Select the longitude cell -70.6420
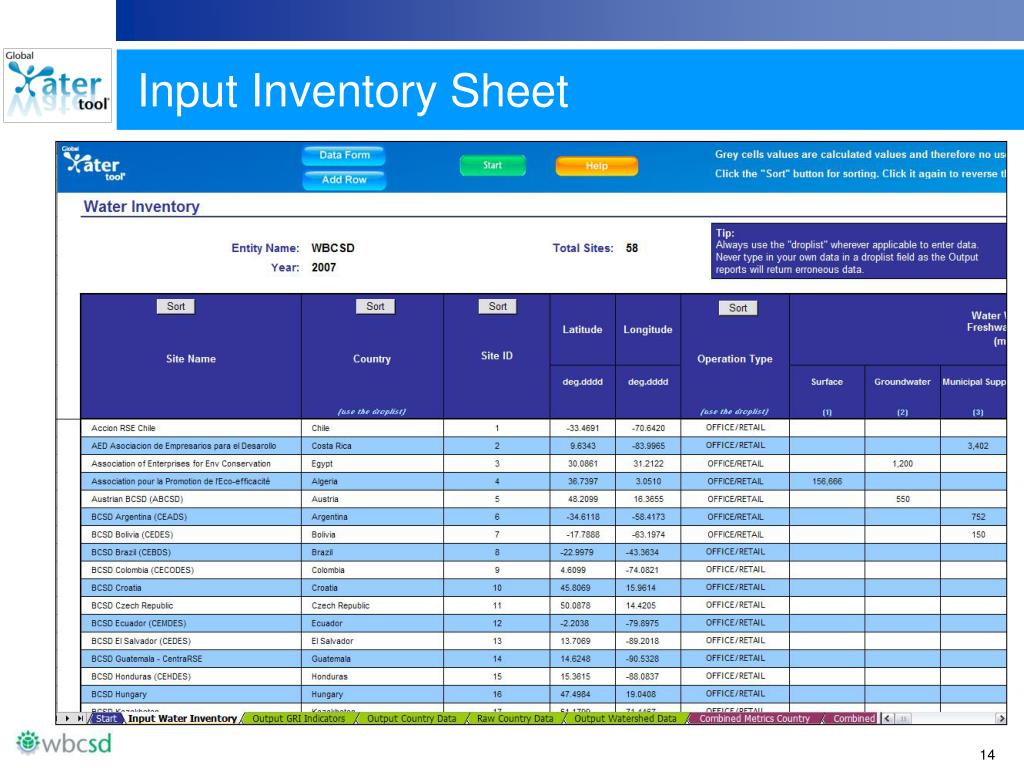The height and width of the screenshot is (768, 1024). 648,428
